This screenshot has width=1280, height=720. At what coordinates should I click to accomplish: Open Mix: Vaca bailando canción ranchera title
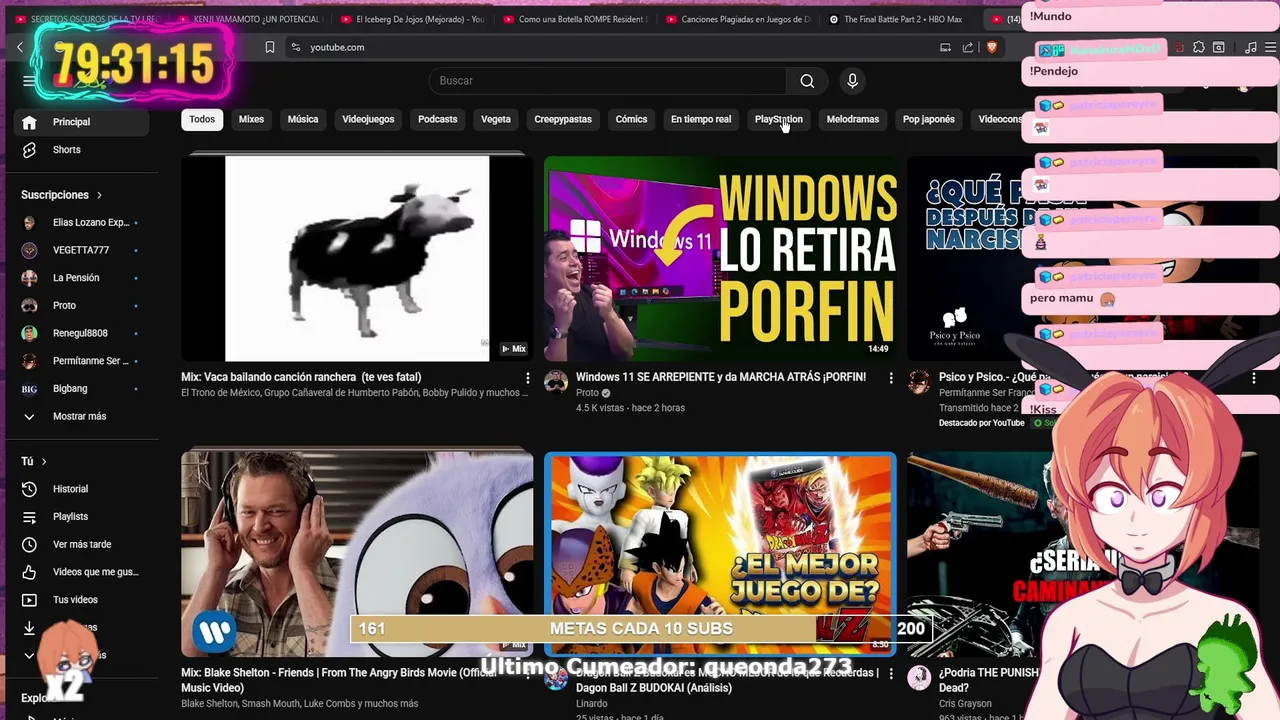301,377
